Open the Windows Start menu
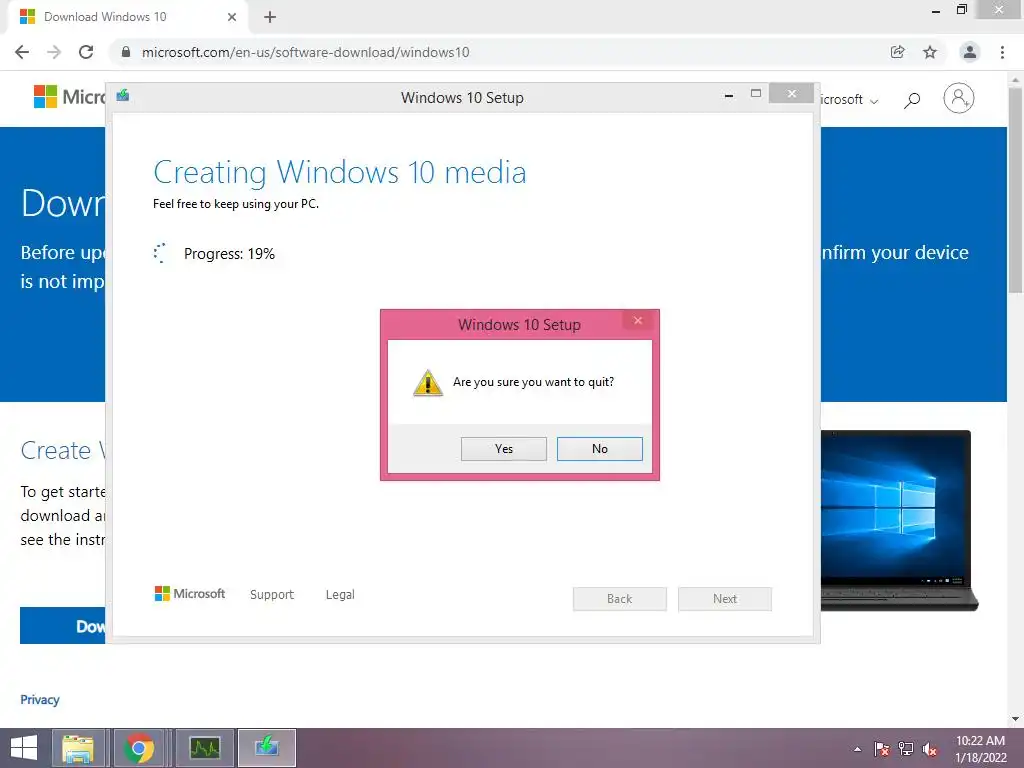 click(24, 748)
